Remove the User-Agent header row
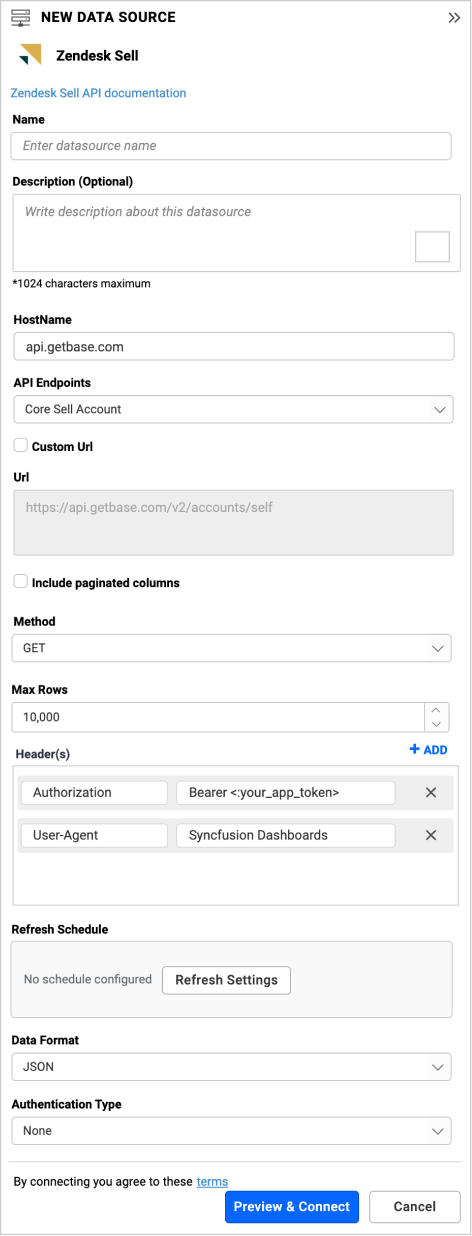Image resolution: width=472 pixels, height=1236 pixels. (431, 835)
